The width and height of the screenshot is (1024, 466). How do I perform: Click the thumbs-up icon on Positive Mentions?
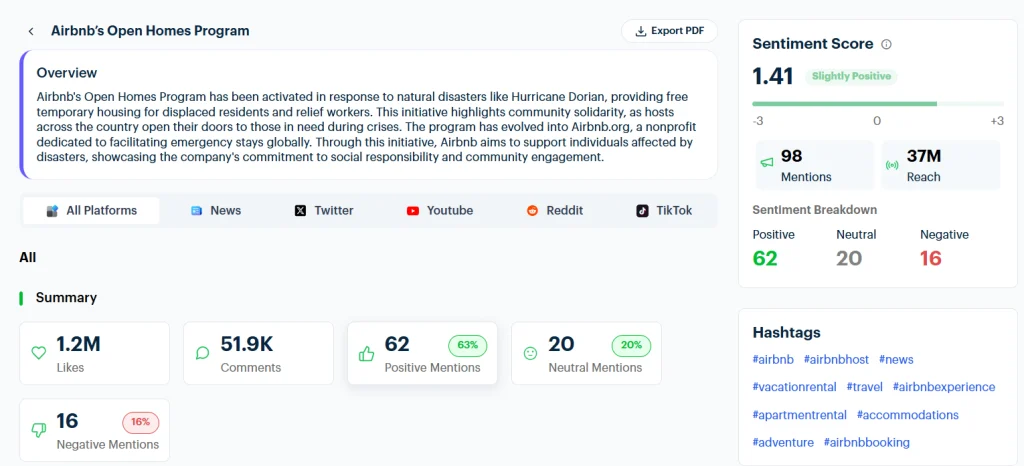pos(366,353)
